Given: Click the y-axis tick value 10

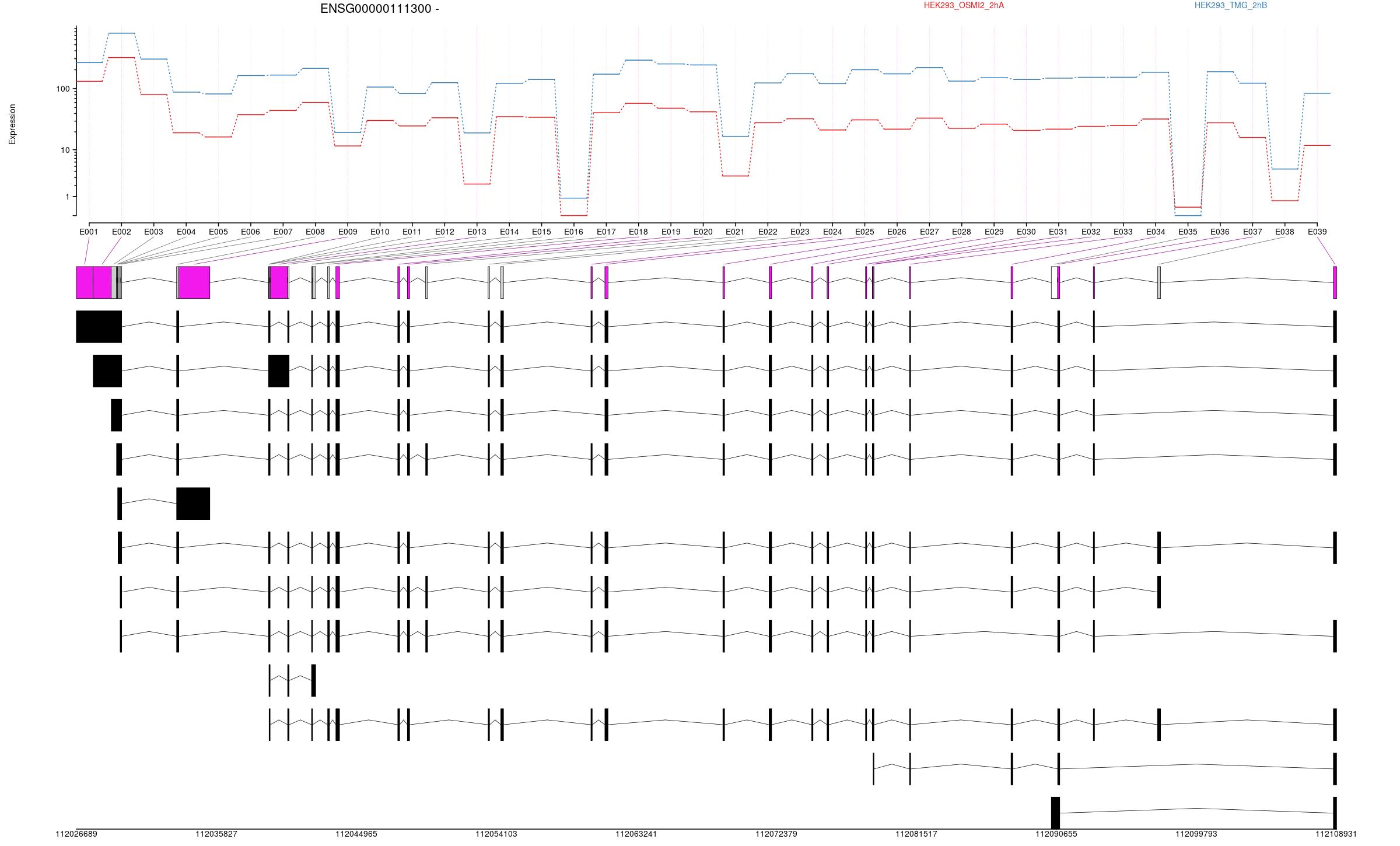Looking at the screenshot, I should [x=65, y=150].
